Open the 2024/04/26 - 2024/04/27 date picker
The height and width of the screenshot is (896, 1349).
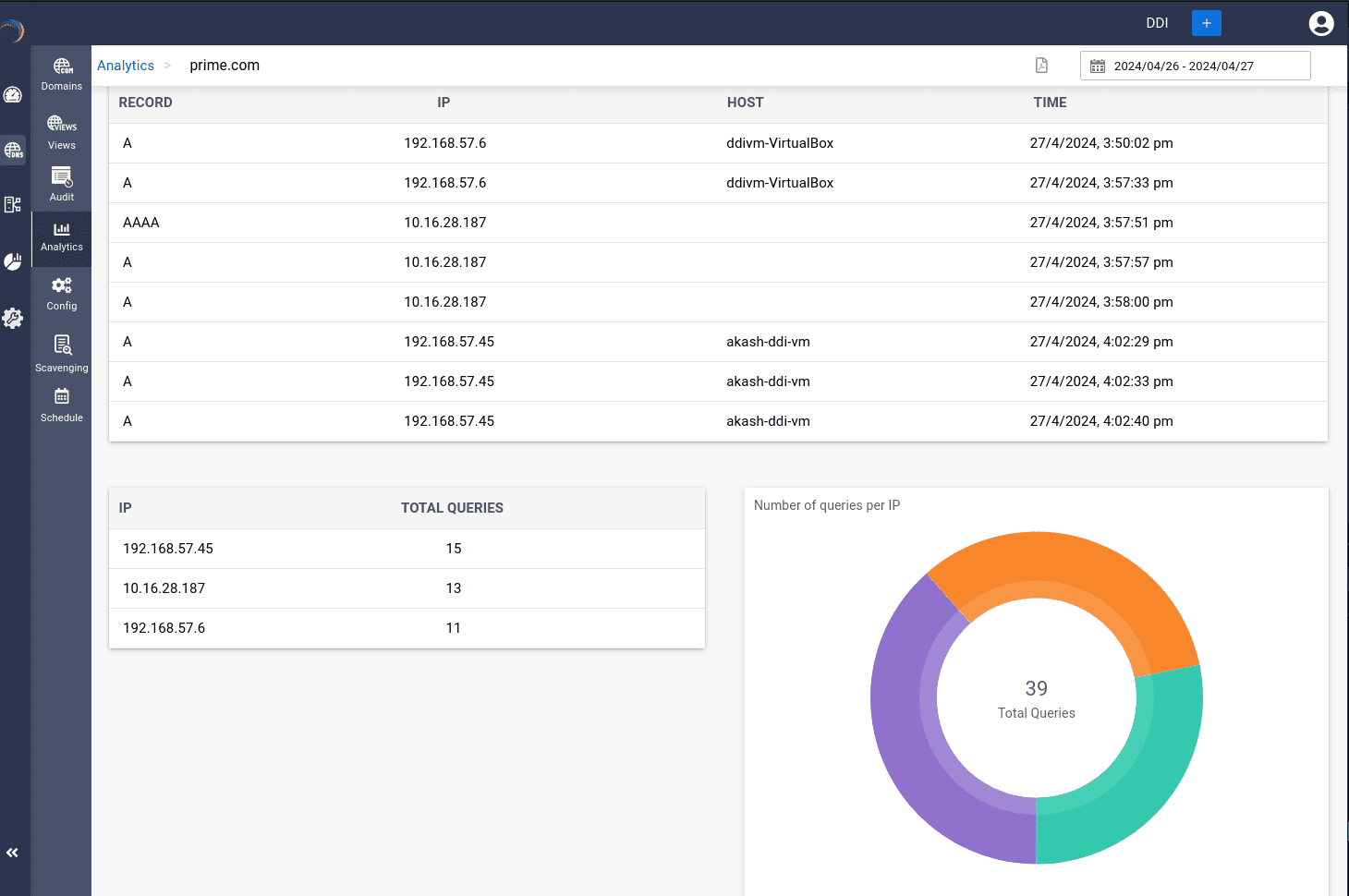1195,66
